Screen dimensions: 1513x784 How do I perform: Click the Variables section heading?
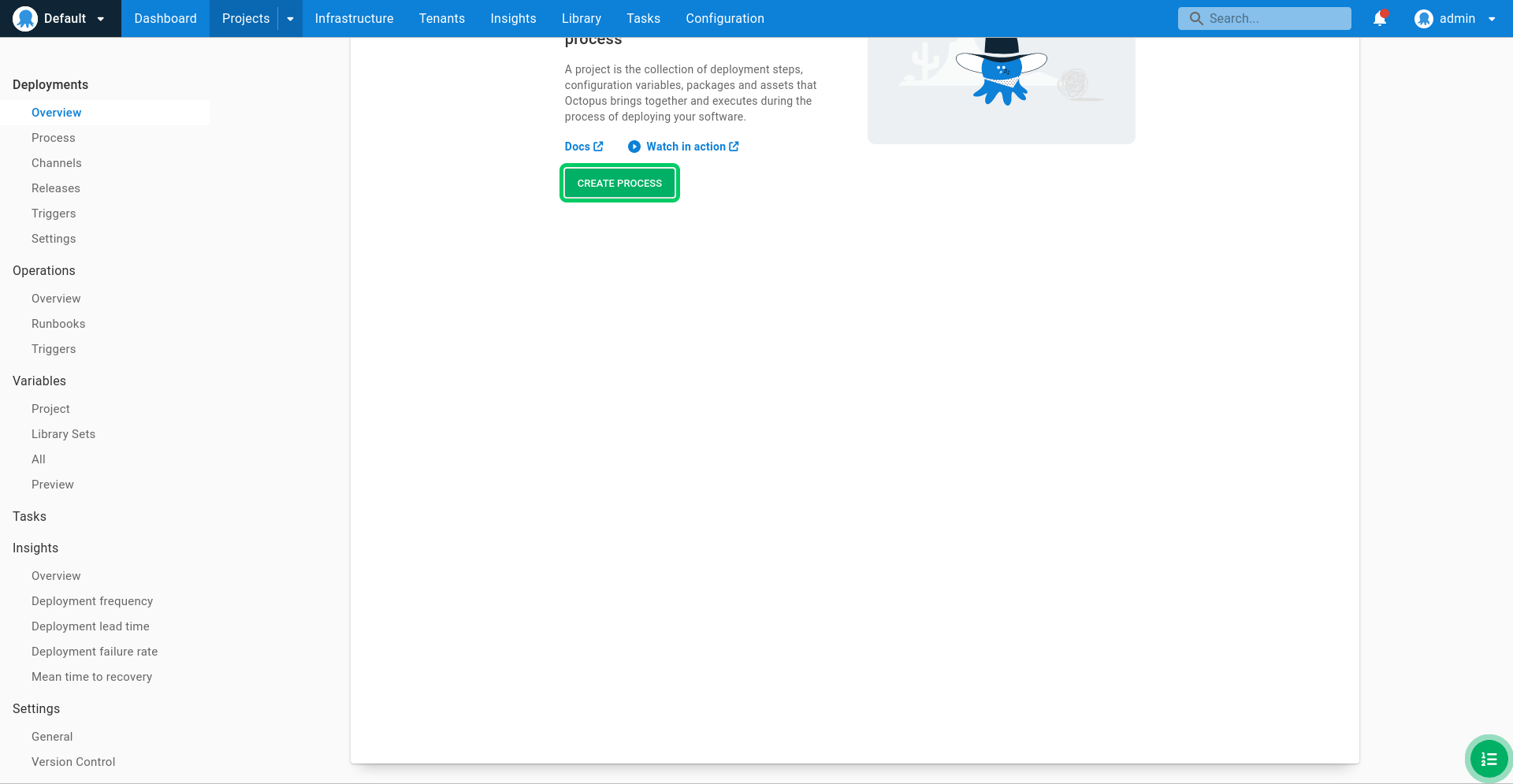pos(39,381)
